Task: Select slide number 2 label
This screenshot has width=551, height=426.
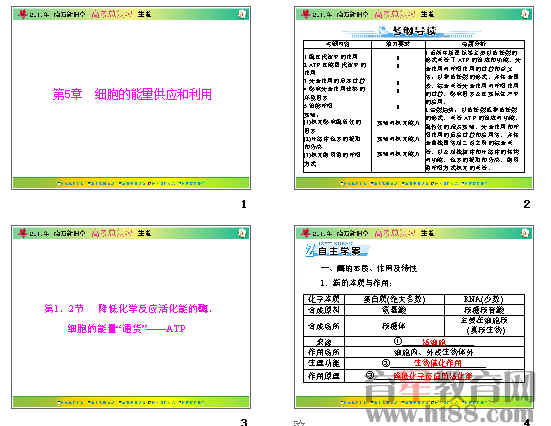Action: [527, 204]
